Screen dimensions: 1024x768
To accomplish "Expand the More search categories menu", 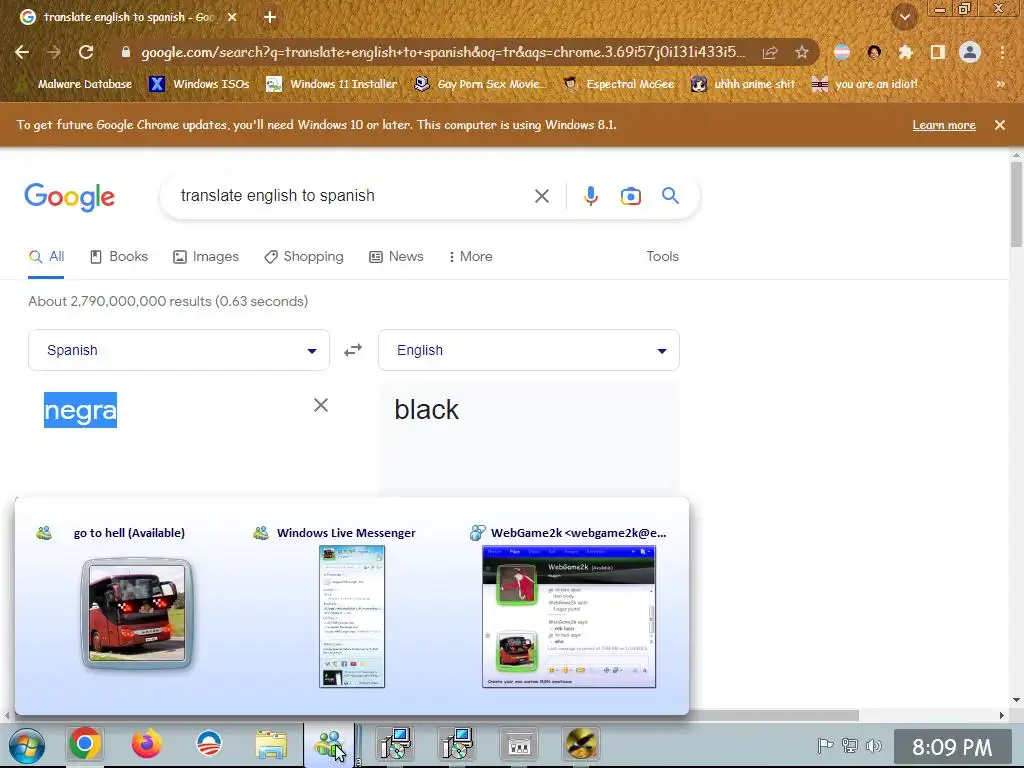I will [x=470, y=257].
